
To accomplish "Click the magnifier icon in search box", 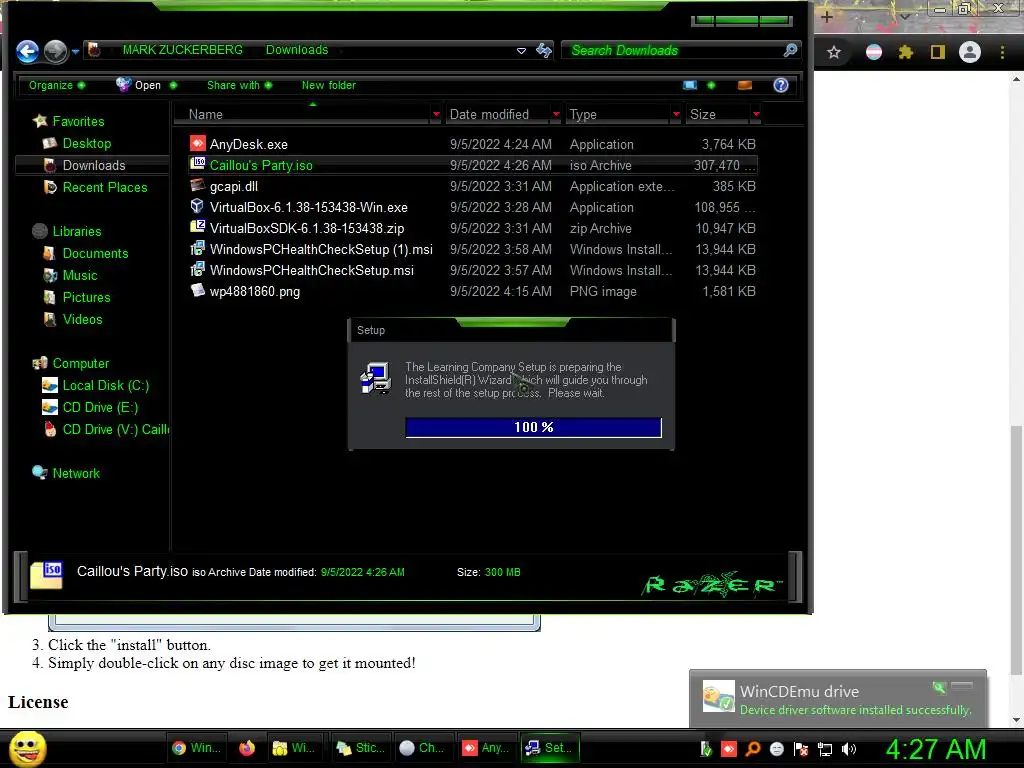I will click(x=790, y=50).
